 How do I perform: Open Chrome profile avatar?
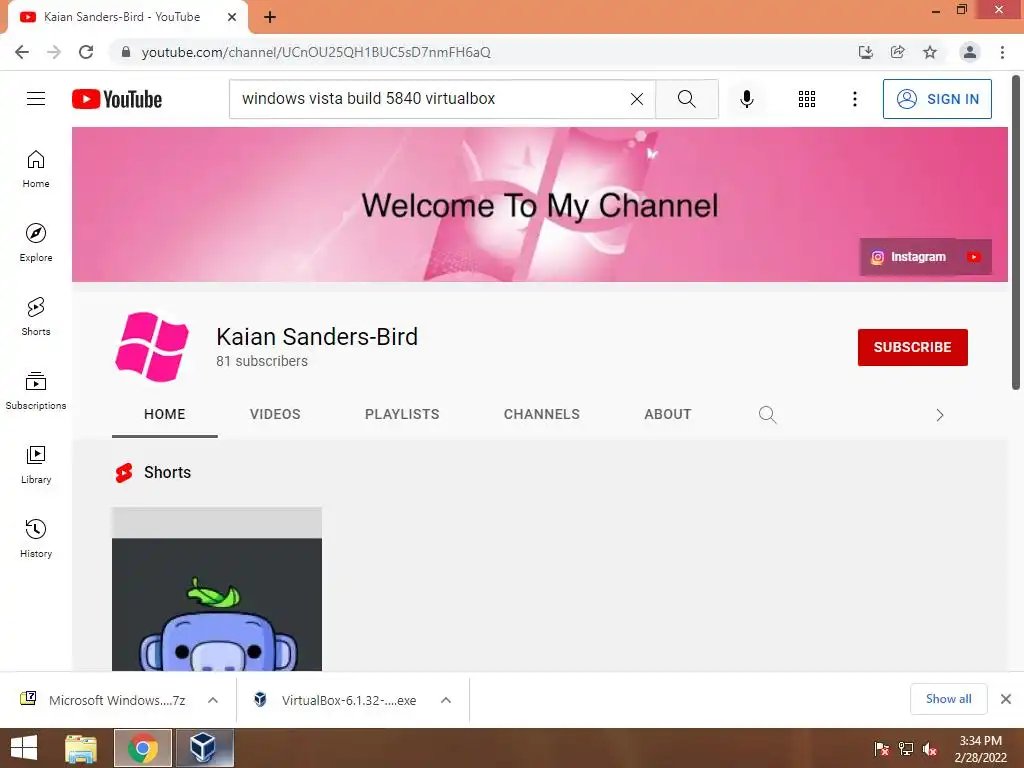(970, 52)
